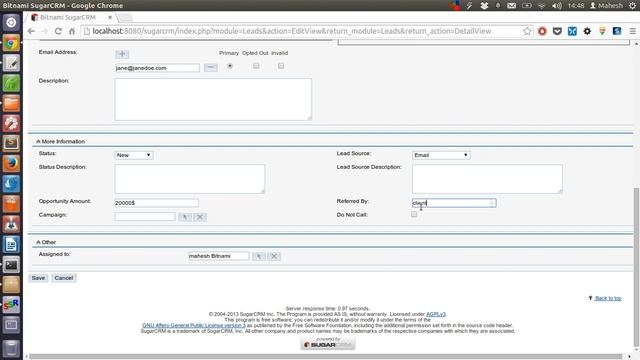
Task: Open Terminal from Ubuntu dock
Action: click(x=11, y=264)
